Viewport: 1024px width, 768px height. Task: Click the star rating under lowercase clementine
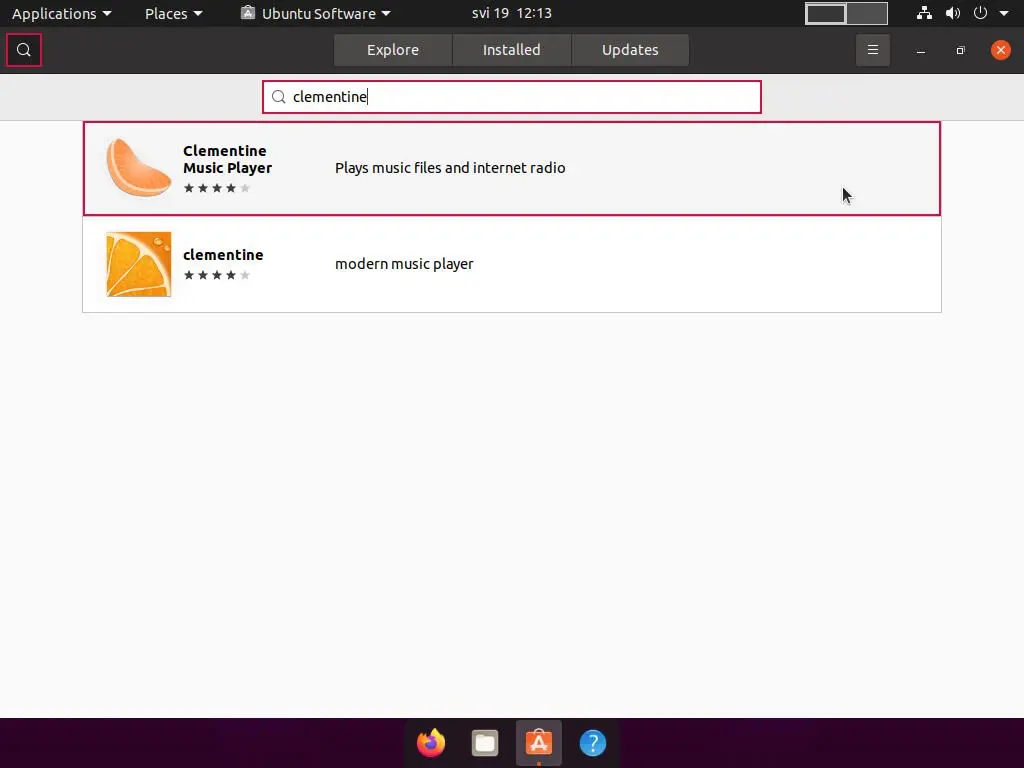[217, 275]
